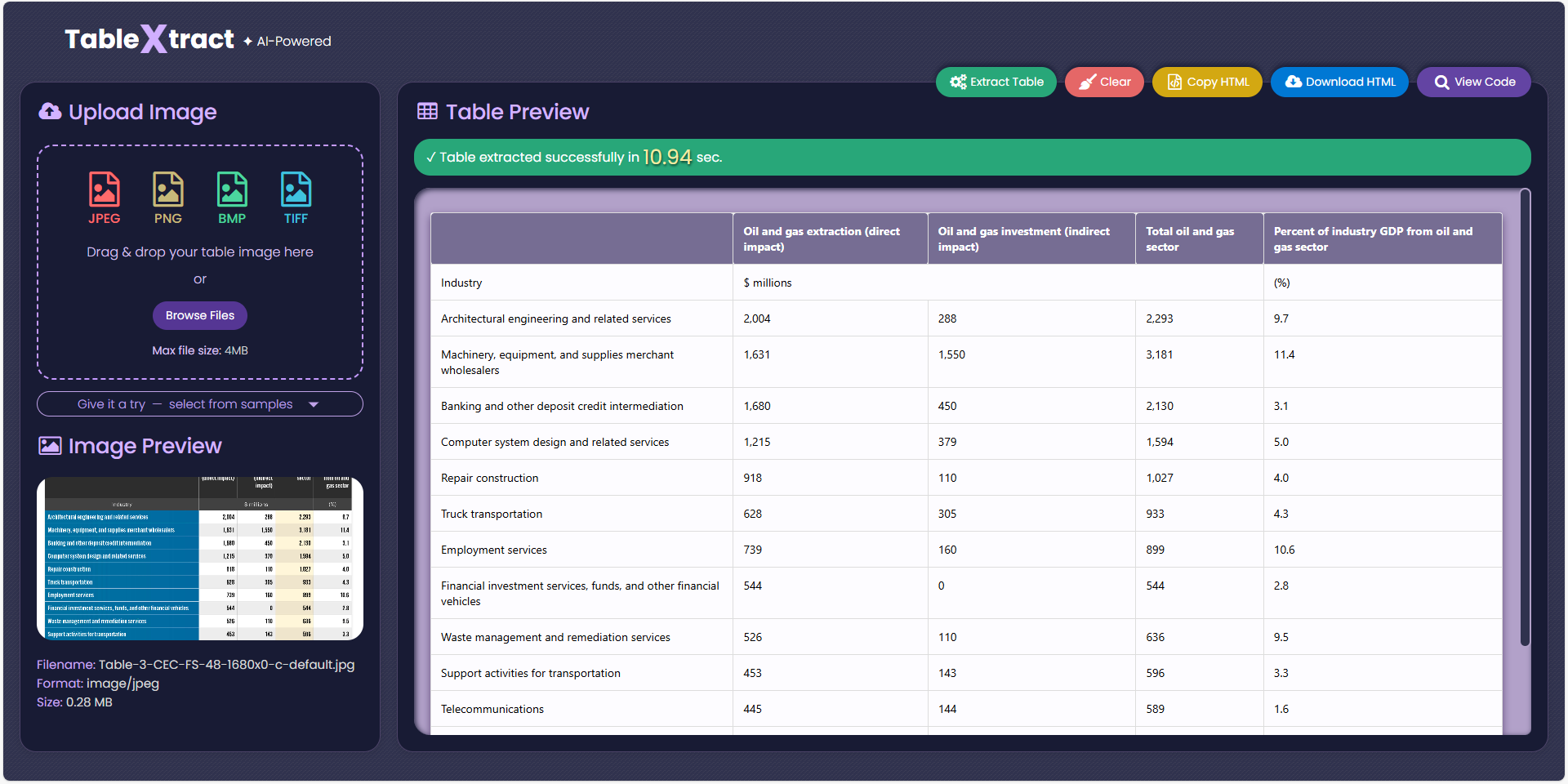Click the BMP file format icon

point(232,190)
